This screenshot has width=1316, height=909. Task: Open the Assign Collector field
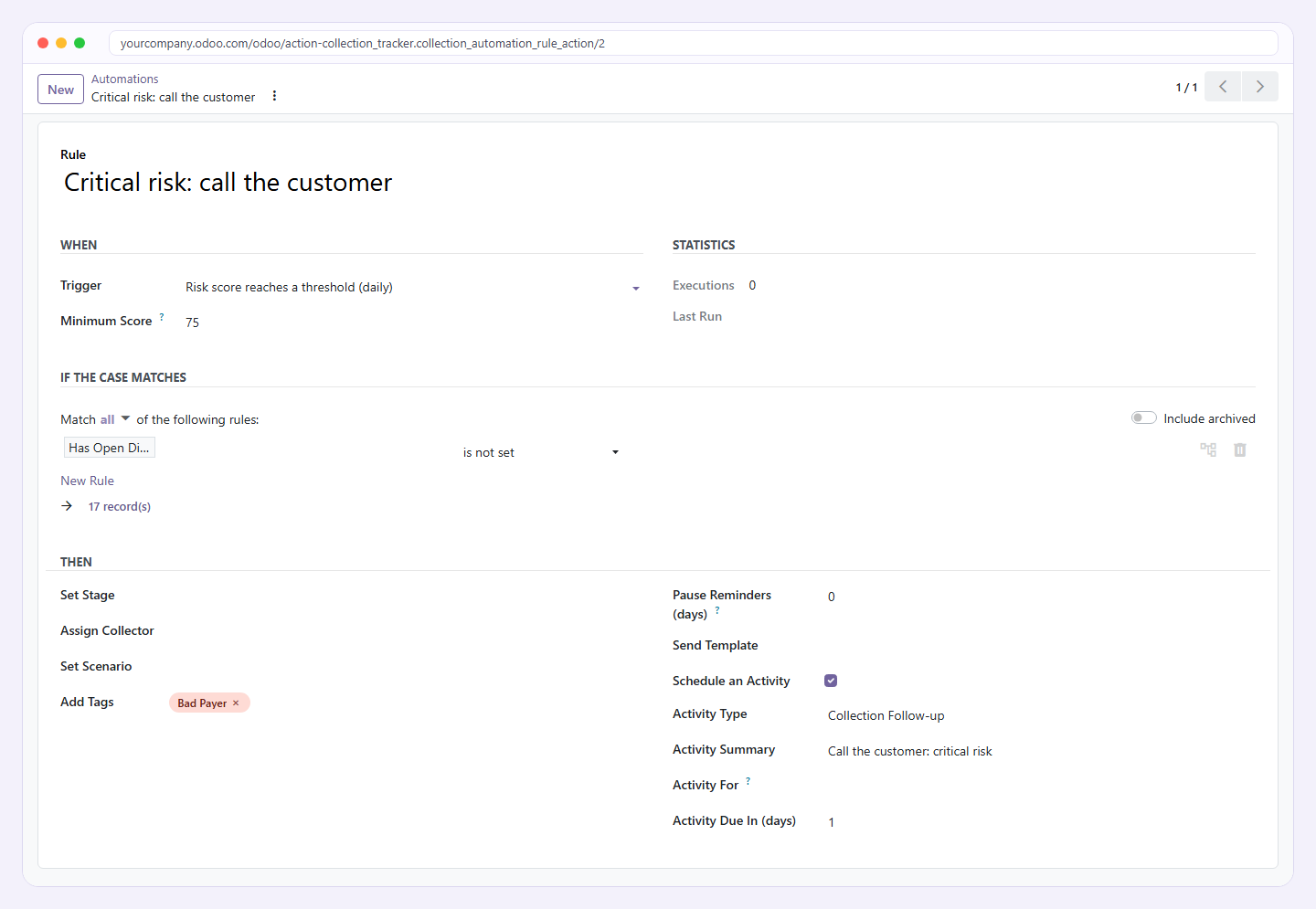pyautogui.click(x=404, y=631)
